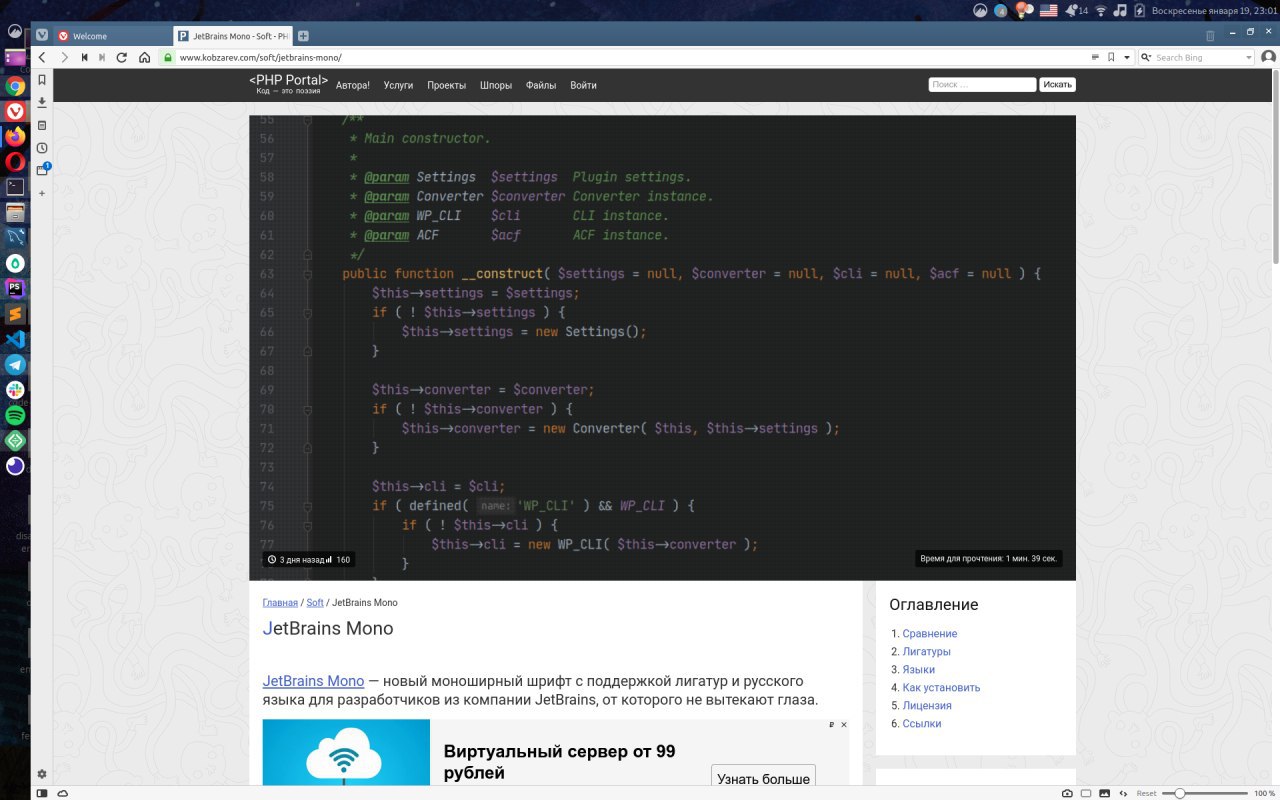Close the ad with X icon

(843, 725)
